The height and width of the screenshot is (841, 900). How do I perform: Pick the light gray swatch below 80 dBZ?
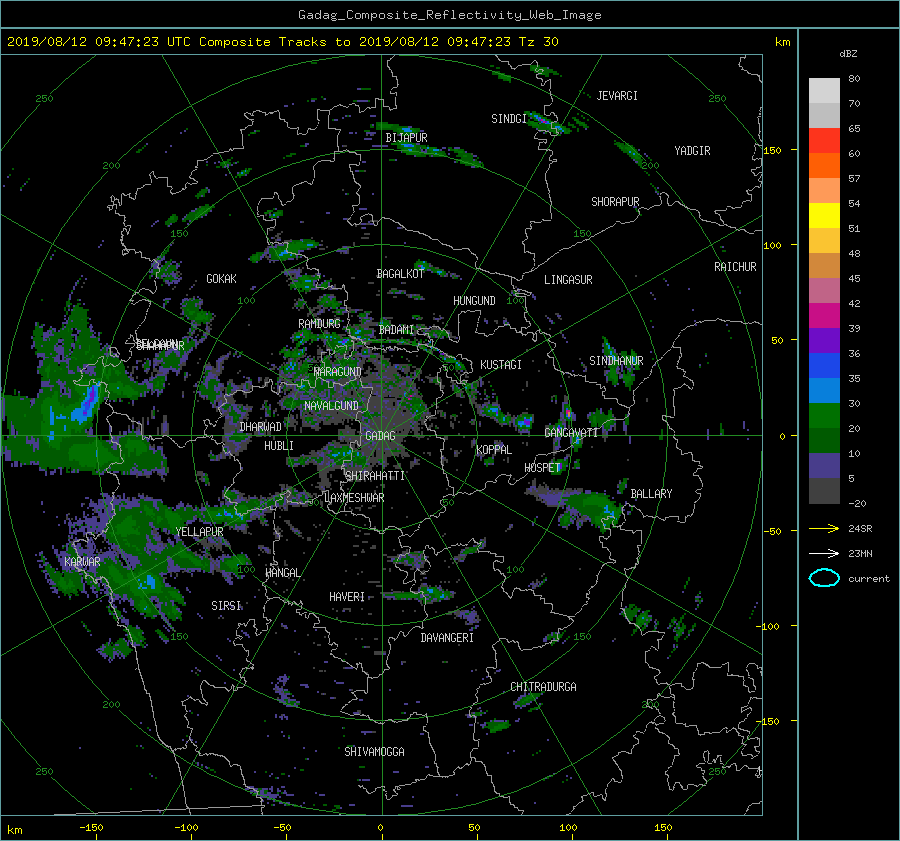(x=824, y=91)
